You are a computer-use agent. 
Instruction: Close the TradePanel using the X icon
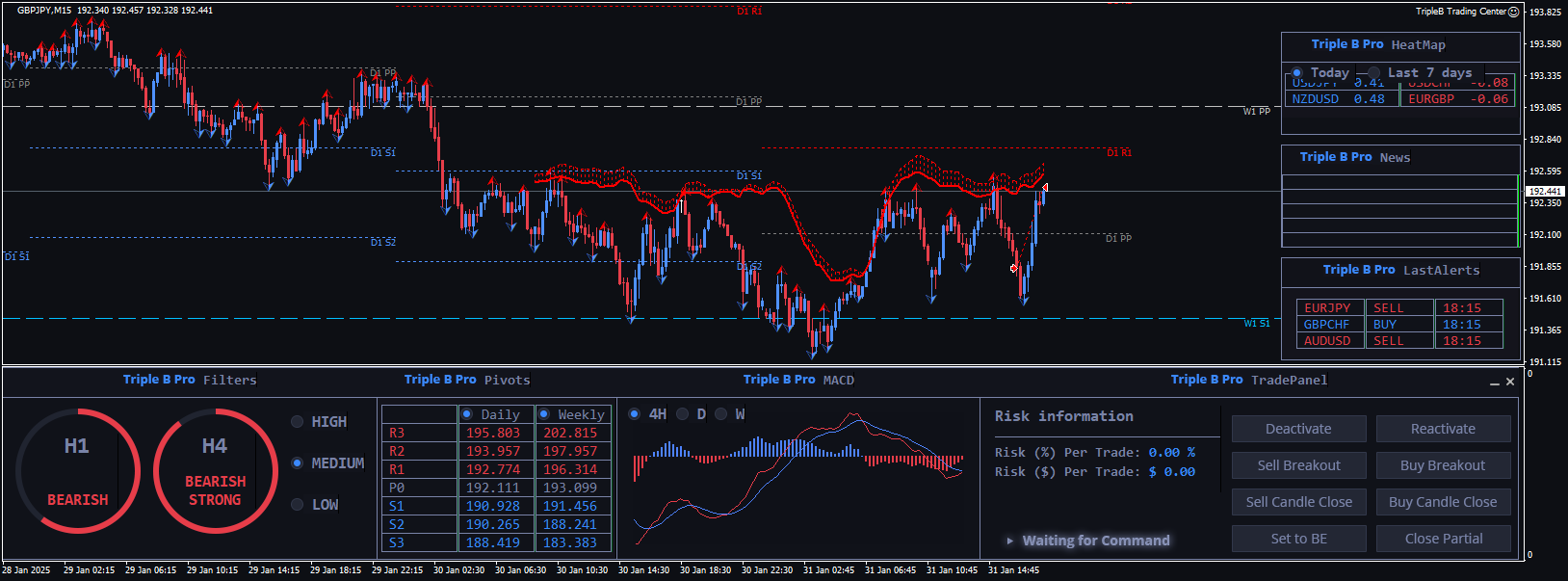1510,382
